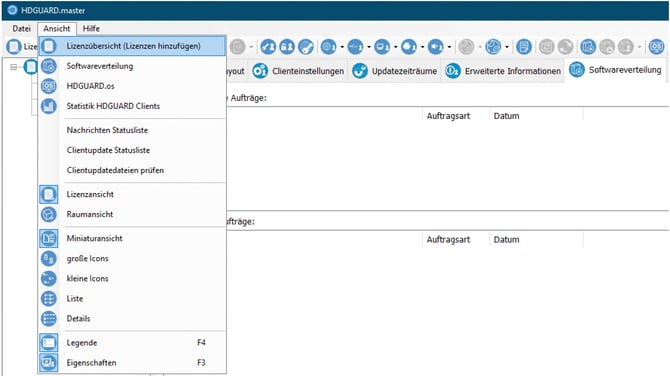Pick the HDGUARD.os icon in the Ansicht menu
Image resolution: width=670 pixels, height=376 pixels.
click(x=49, y=86)
